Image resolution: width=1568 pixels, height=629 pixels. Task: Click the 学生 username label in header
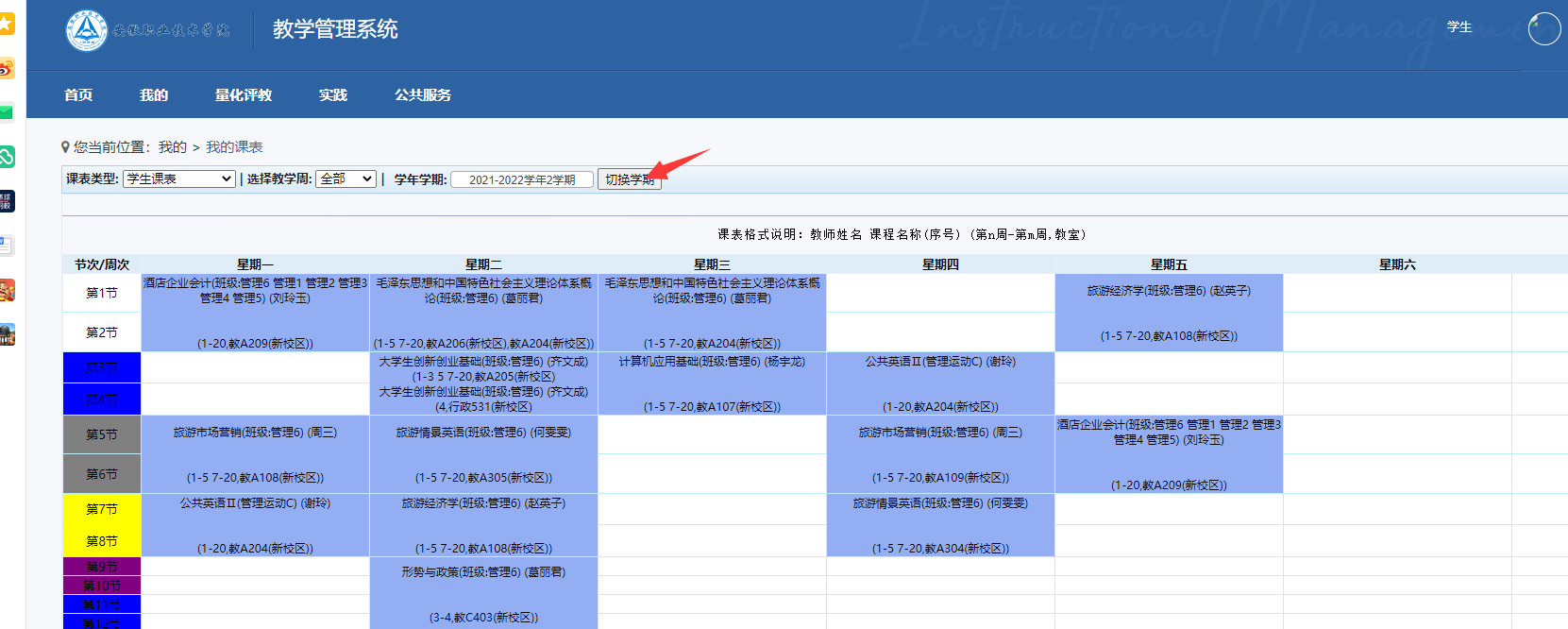click(x=1459, y=27)
